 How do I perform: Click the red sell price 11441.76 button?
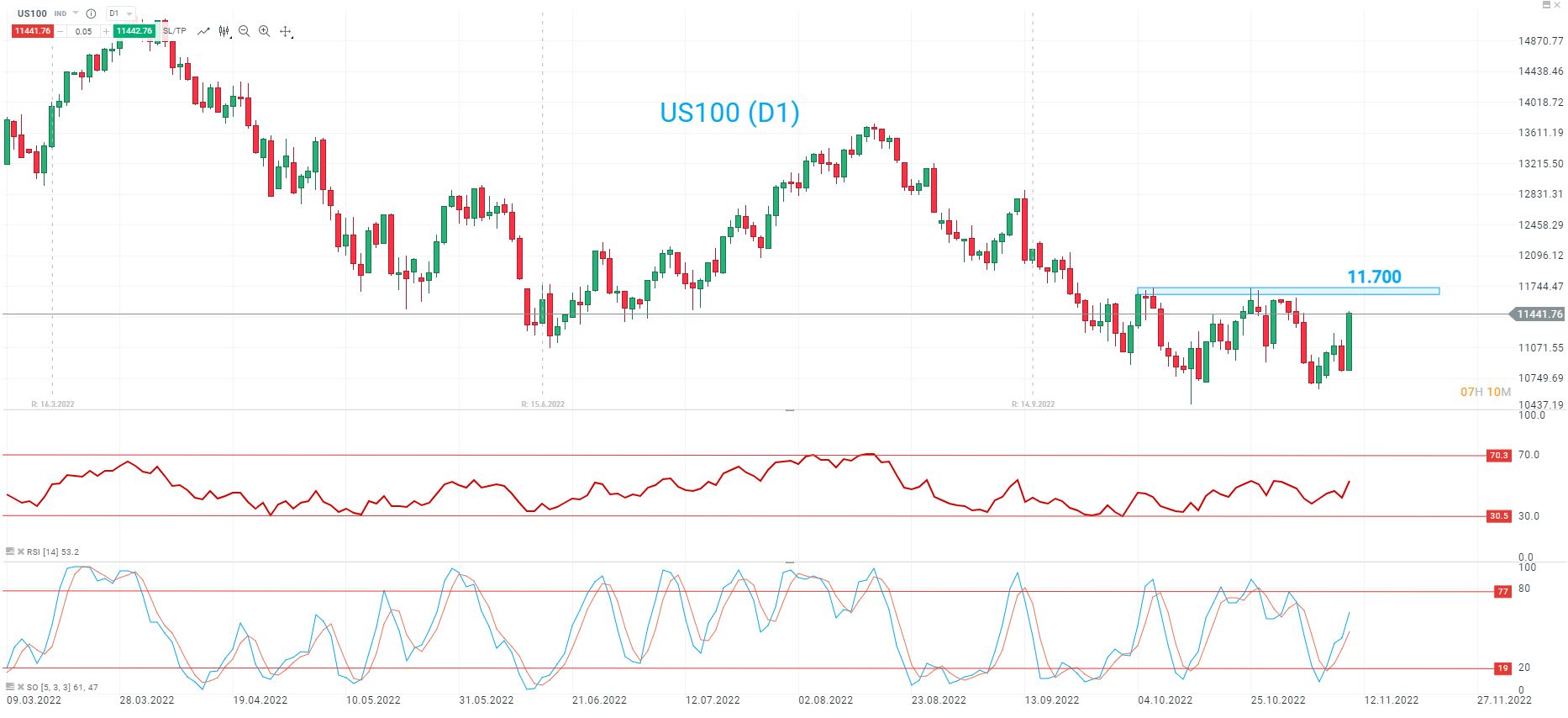pyautogui.click(x=33, y=31)
